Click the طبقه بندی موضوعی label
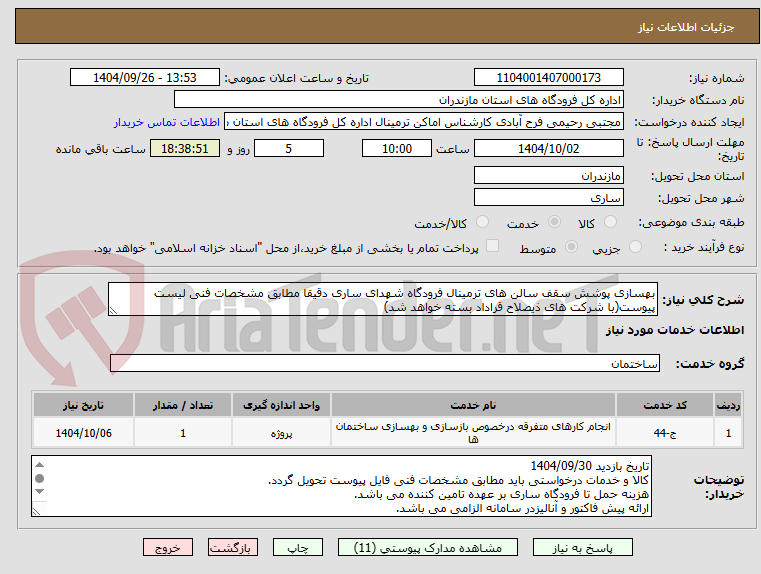This screenshot has width=761, height=574. (x=693, y=223)
